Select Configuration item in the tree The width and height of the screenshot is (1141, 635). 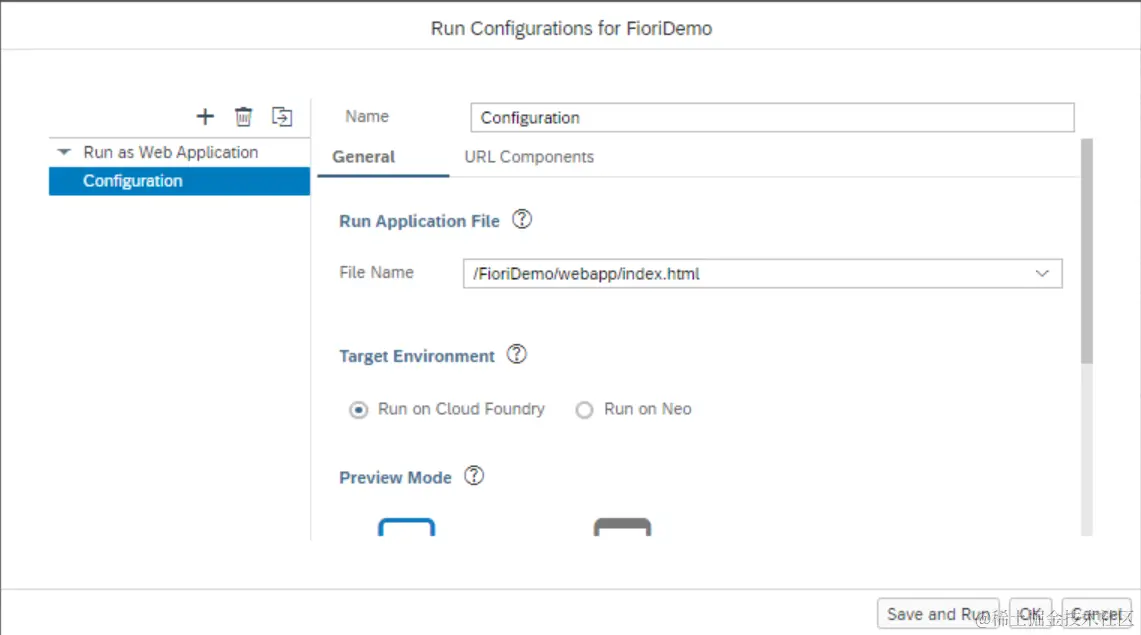pos(133,181)
